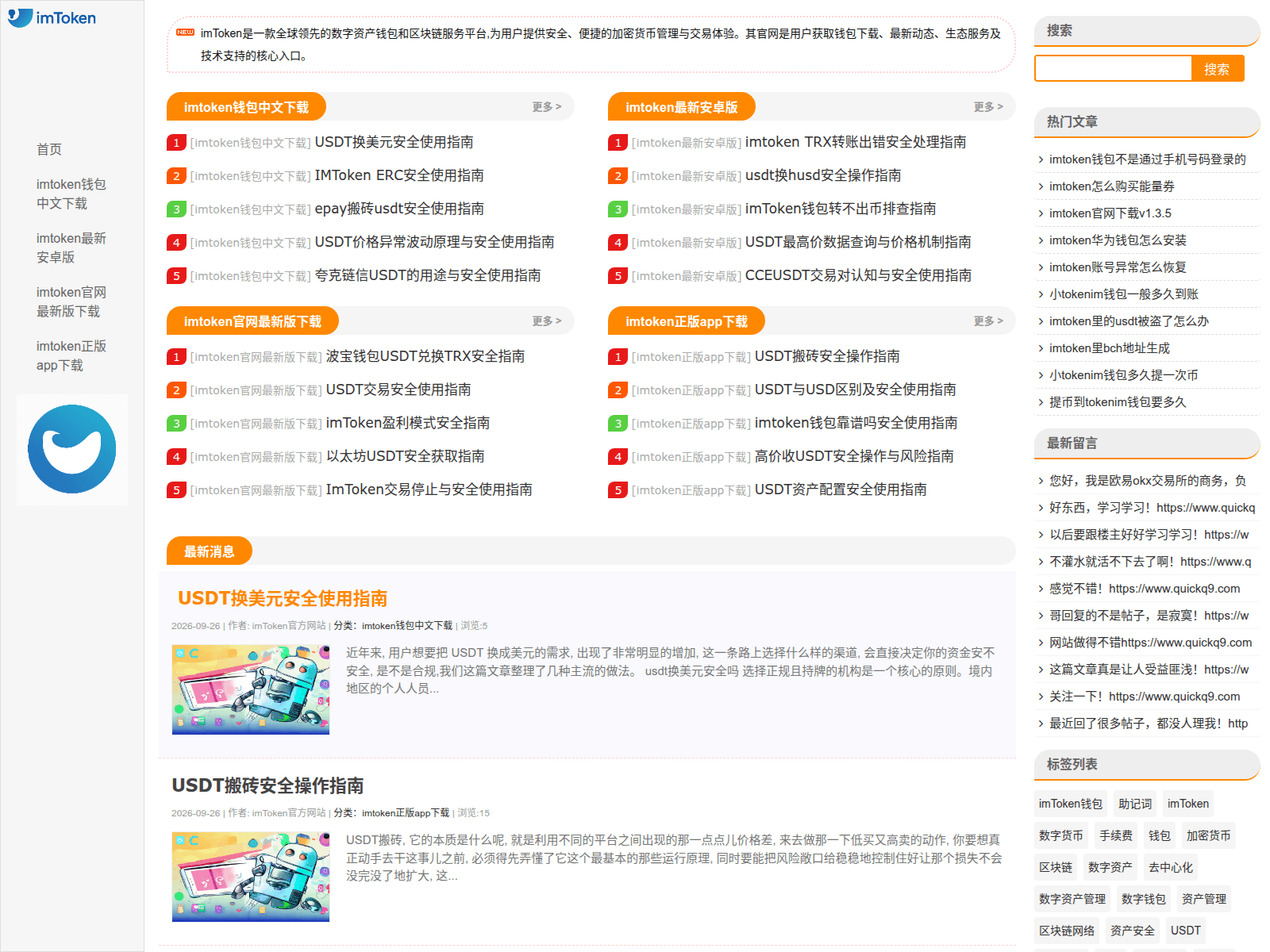The height and width of the screenshot is (952, 1270).
Task: Click the round blue imToken app icon
Action: point(72,449)
